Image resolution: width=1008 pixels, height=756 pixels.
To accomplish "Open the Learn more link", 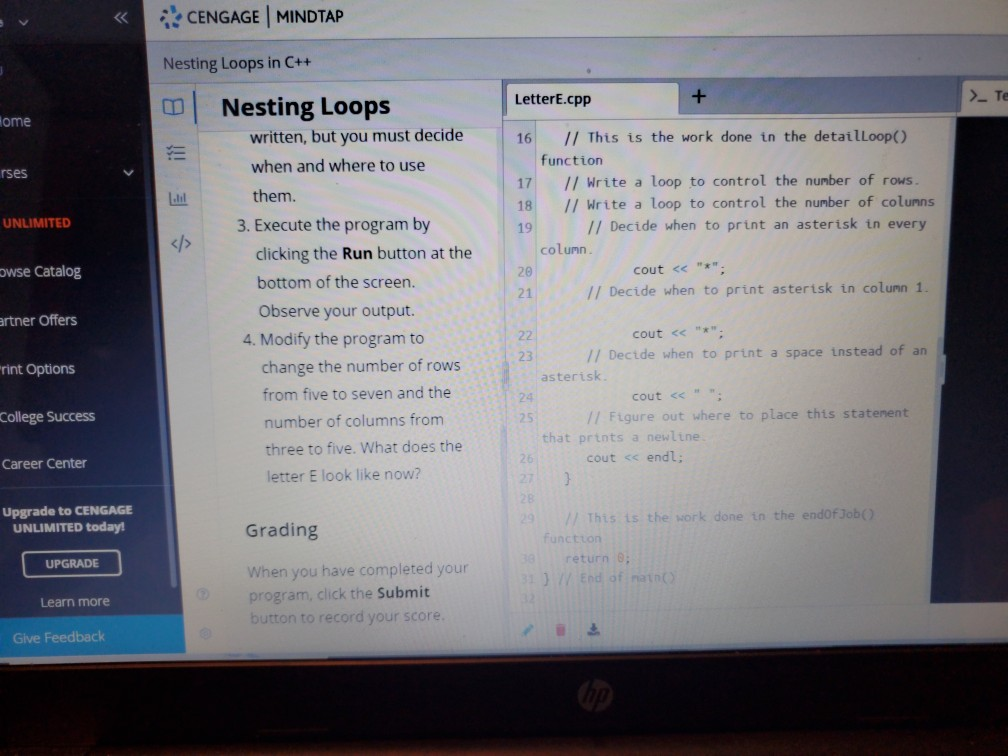I will (x=74, y=601).
